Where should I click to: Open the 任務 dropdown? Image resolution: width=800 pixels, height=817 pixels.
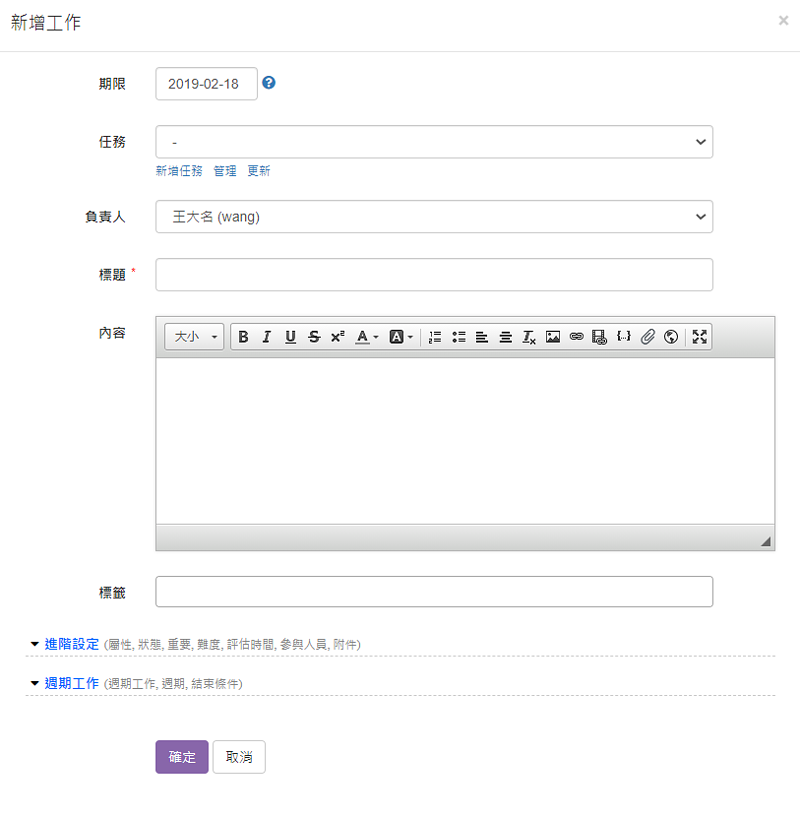tap(434, 142)
